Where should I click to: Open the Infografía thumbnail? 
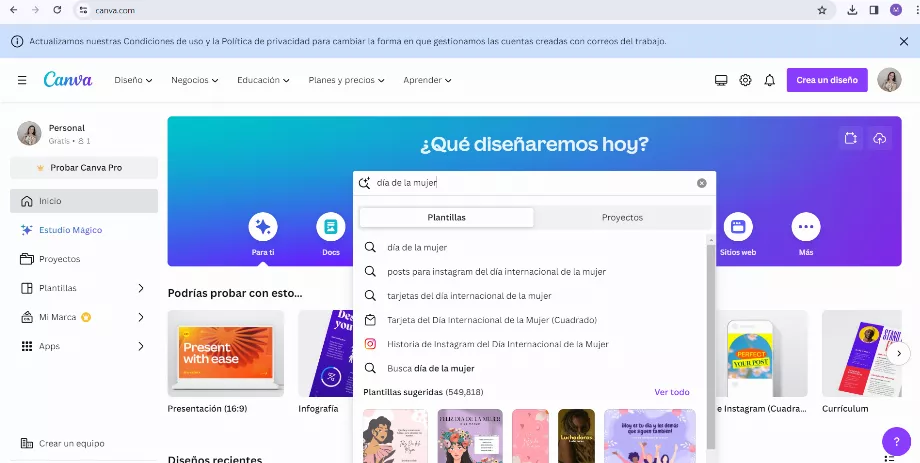click(x=326, y=354)
